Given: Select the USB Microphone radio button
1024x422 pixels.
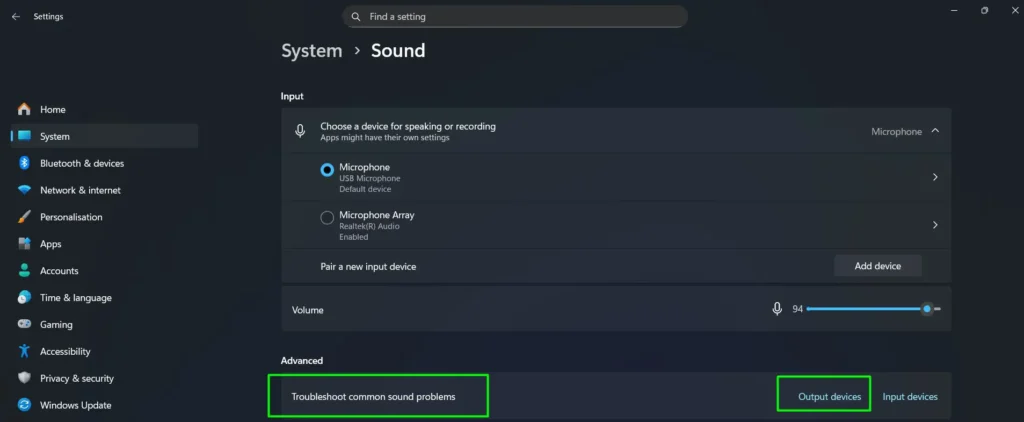Looking at the screenshot, I should coord(327,170).
